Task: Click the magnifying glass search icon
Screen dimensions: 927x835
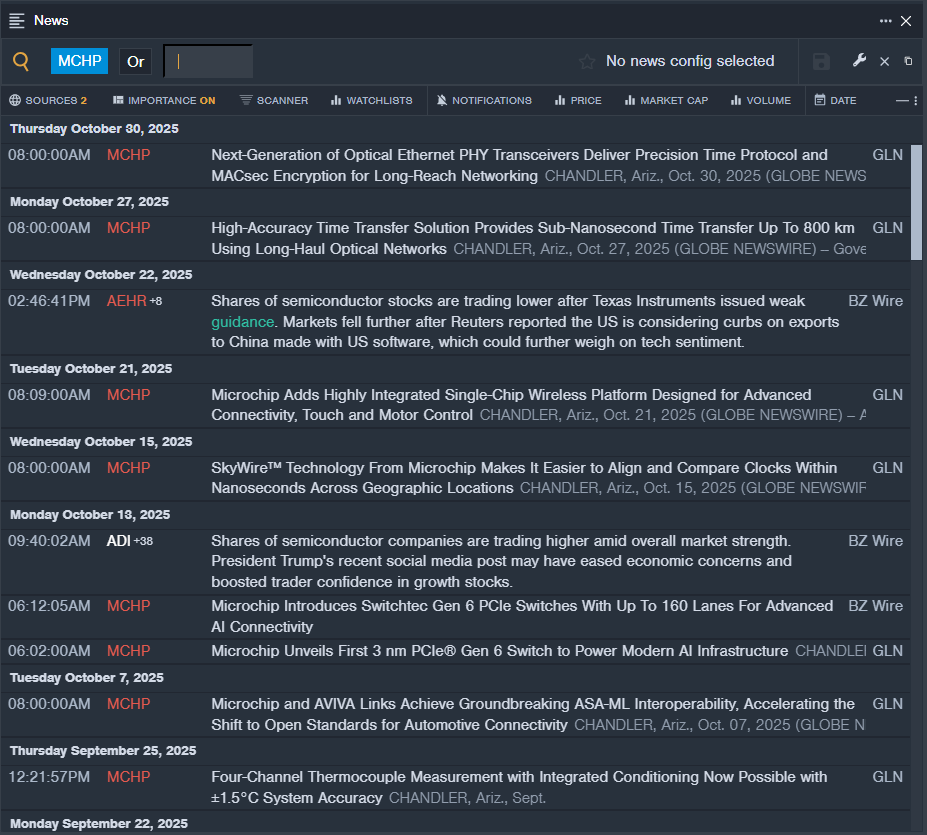Action: click(x=21, y=62)
